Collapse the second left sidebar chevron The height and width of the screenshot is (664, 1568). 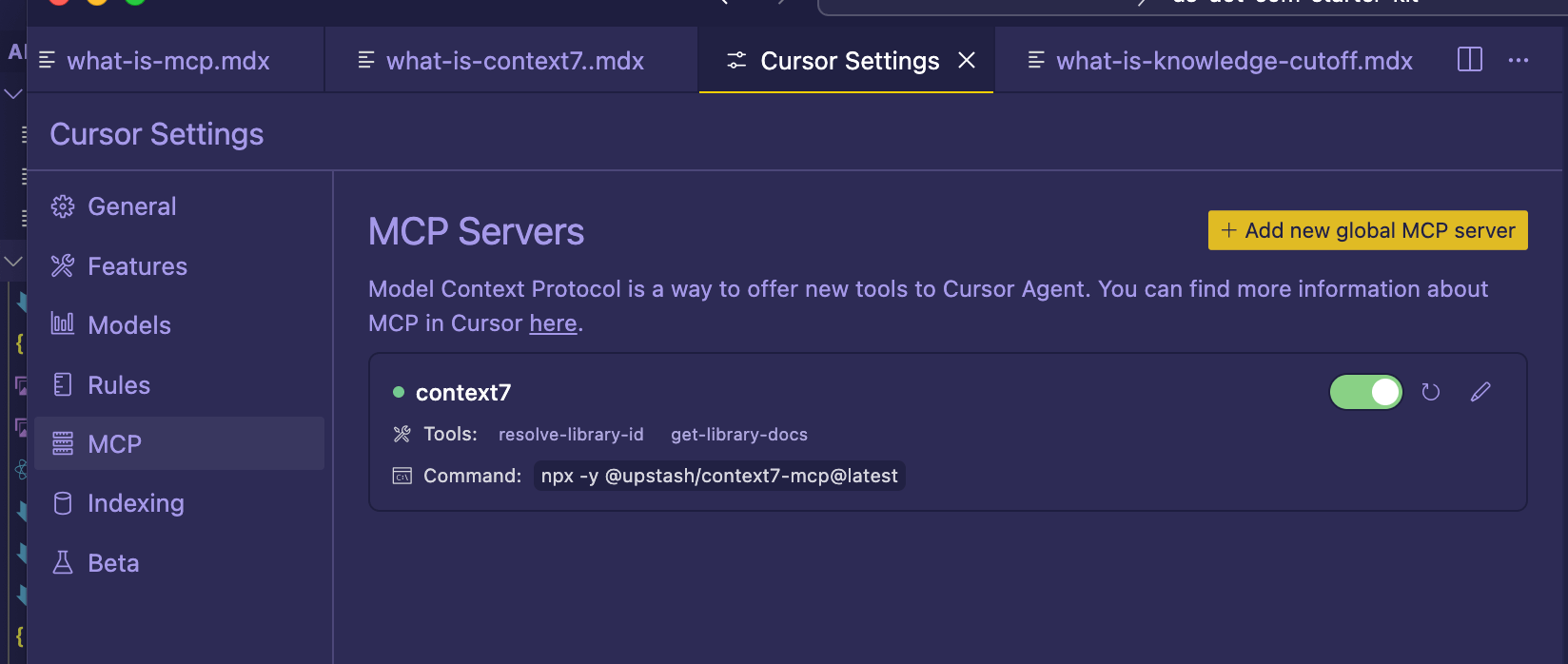(13, 261)
